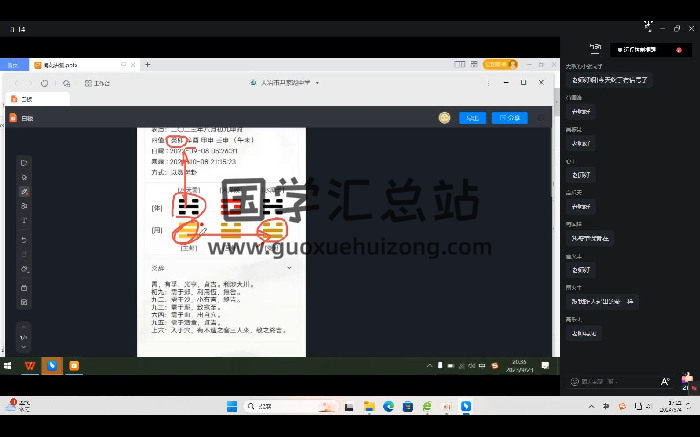Click the eraser tool in whiteboard toolbar

coord(25,269)
